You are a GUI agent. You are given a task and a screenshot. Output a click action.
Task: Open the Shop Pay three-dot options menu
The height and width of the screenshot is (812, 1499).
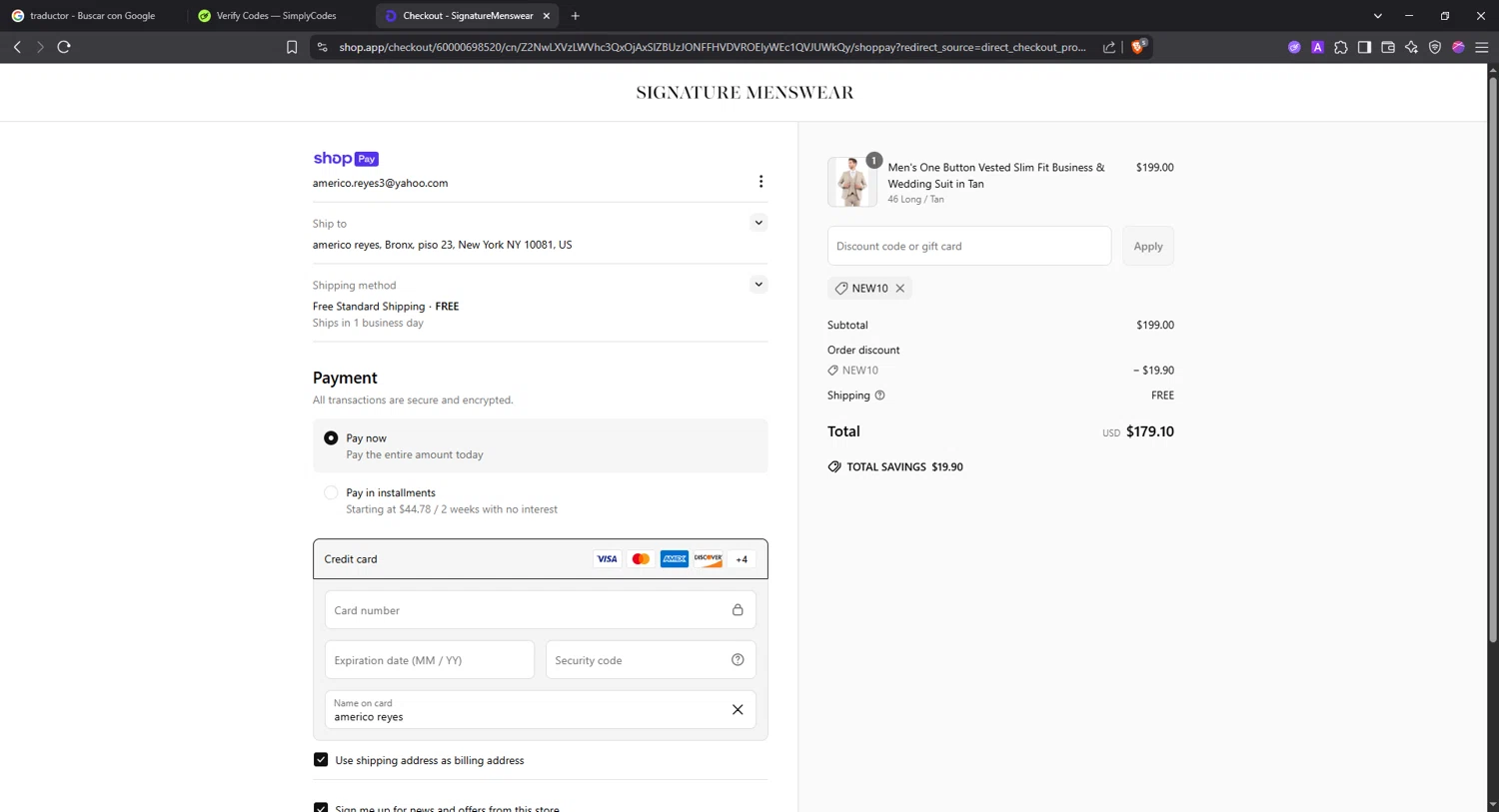(760, 182)
